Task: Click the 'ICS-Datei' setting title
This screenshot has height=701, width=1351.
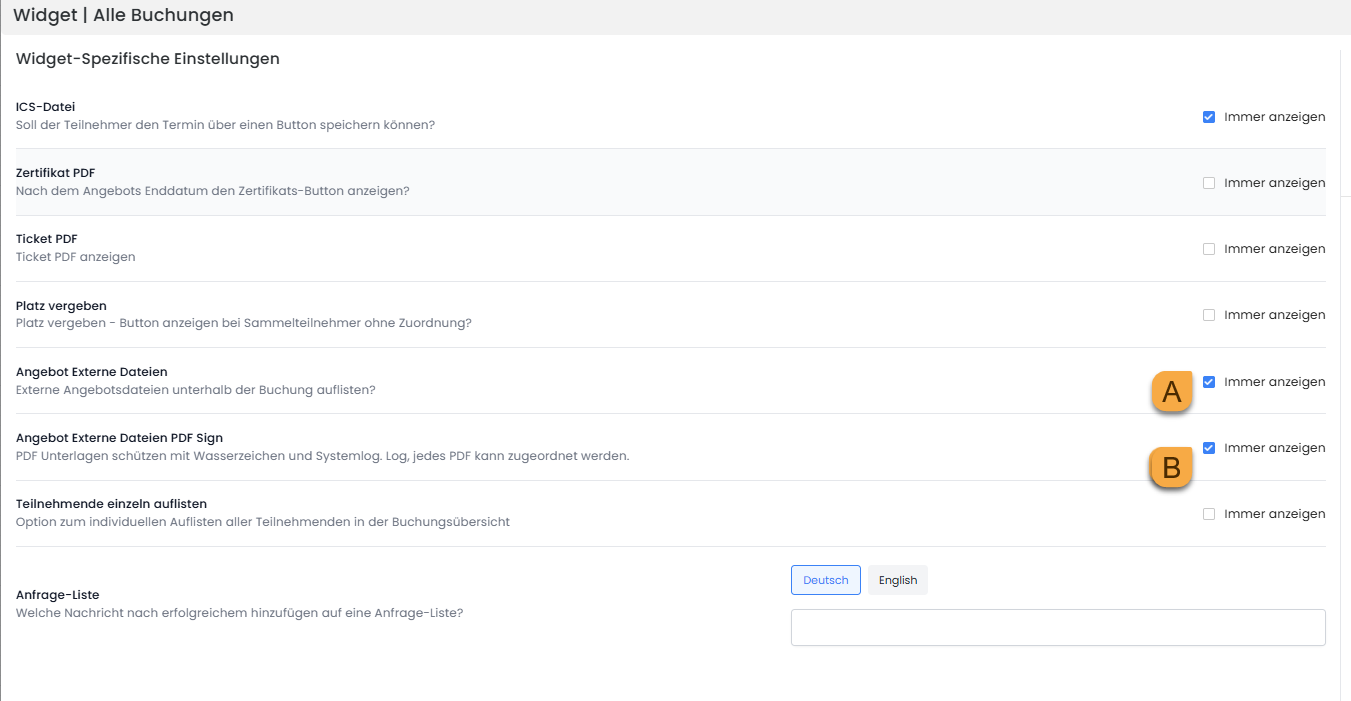Action: pyautogui.click(x=46, y=107)
